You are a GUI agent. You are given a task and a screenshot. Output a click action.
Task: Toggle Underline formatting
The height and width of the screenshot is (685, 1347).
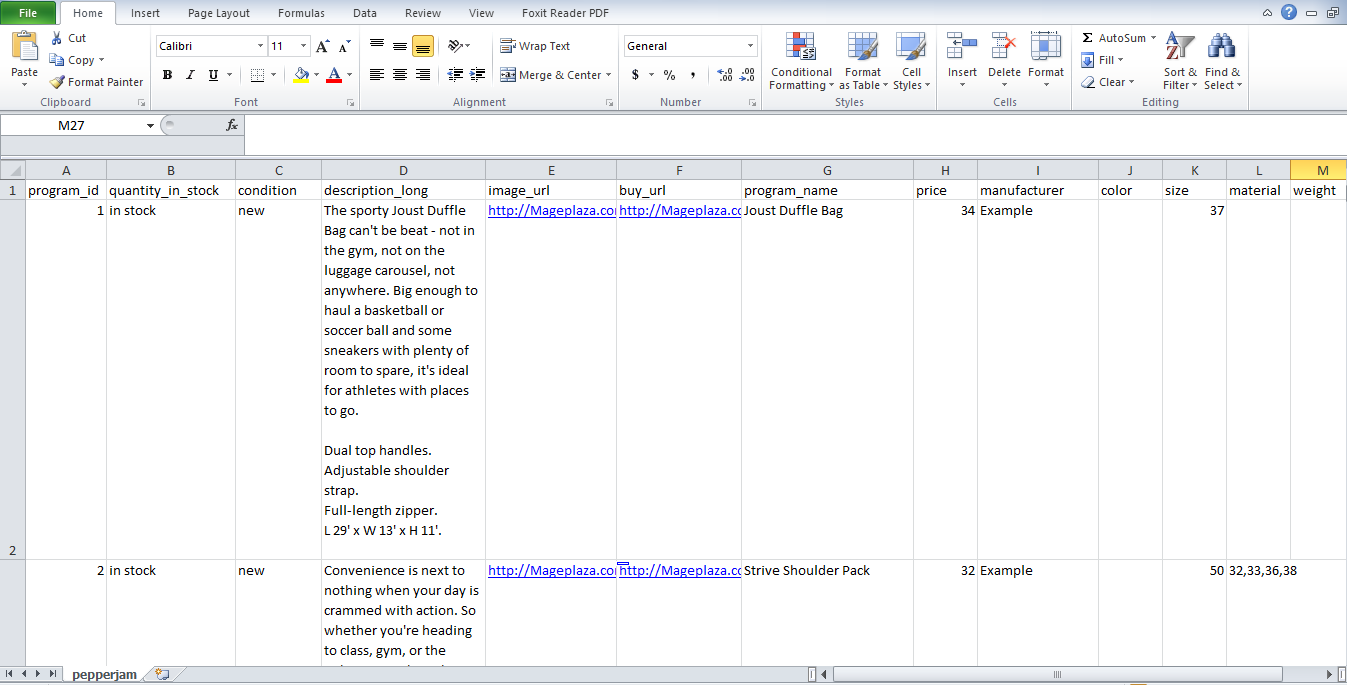coord(213,75)
